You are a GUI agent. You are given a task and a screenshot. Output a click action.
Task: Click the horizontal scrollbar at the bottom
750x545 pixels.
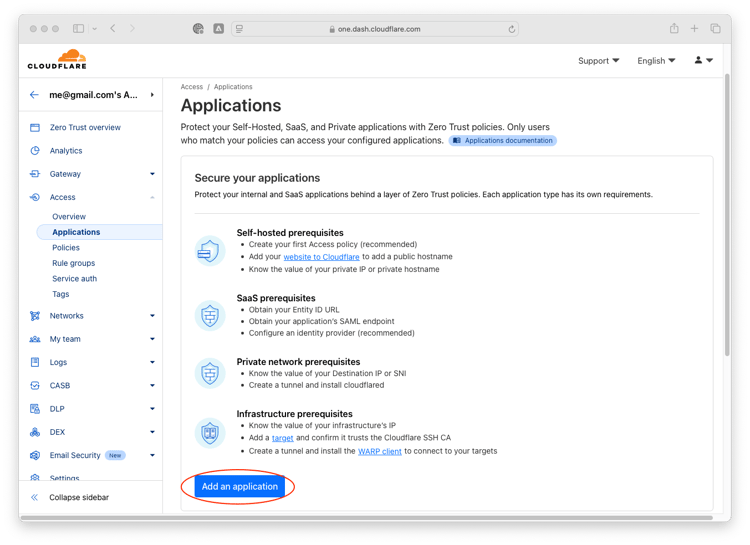point(366,517)
